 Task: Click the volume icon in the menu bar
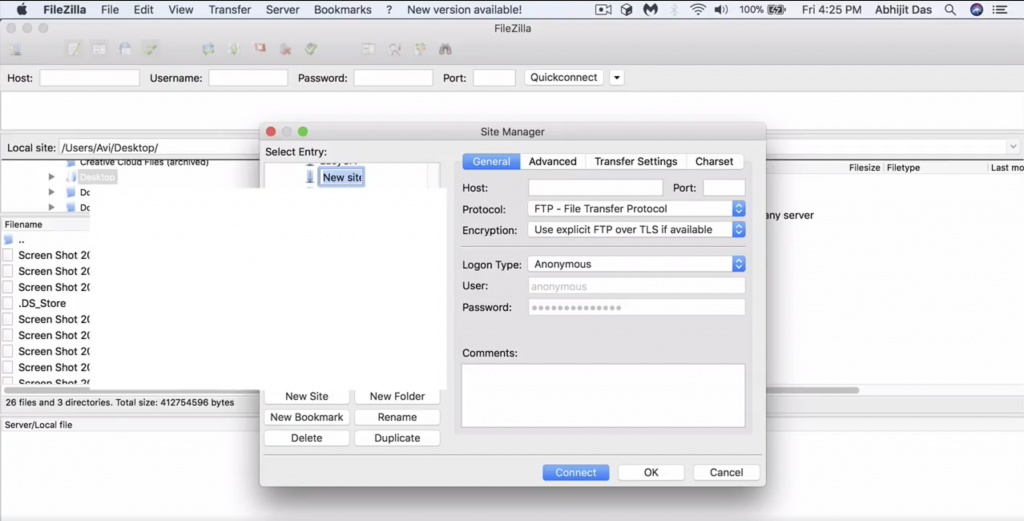pyautogui.click(x=721, y=10)
